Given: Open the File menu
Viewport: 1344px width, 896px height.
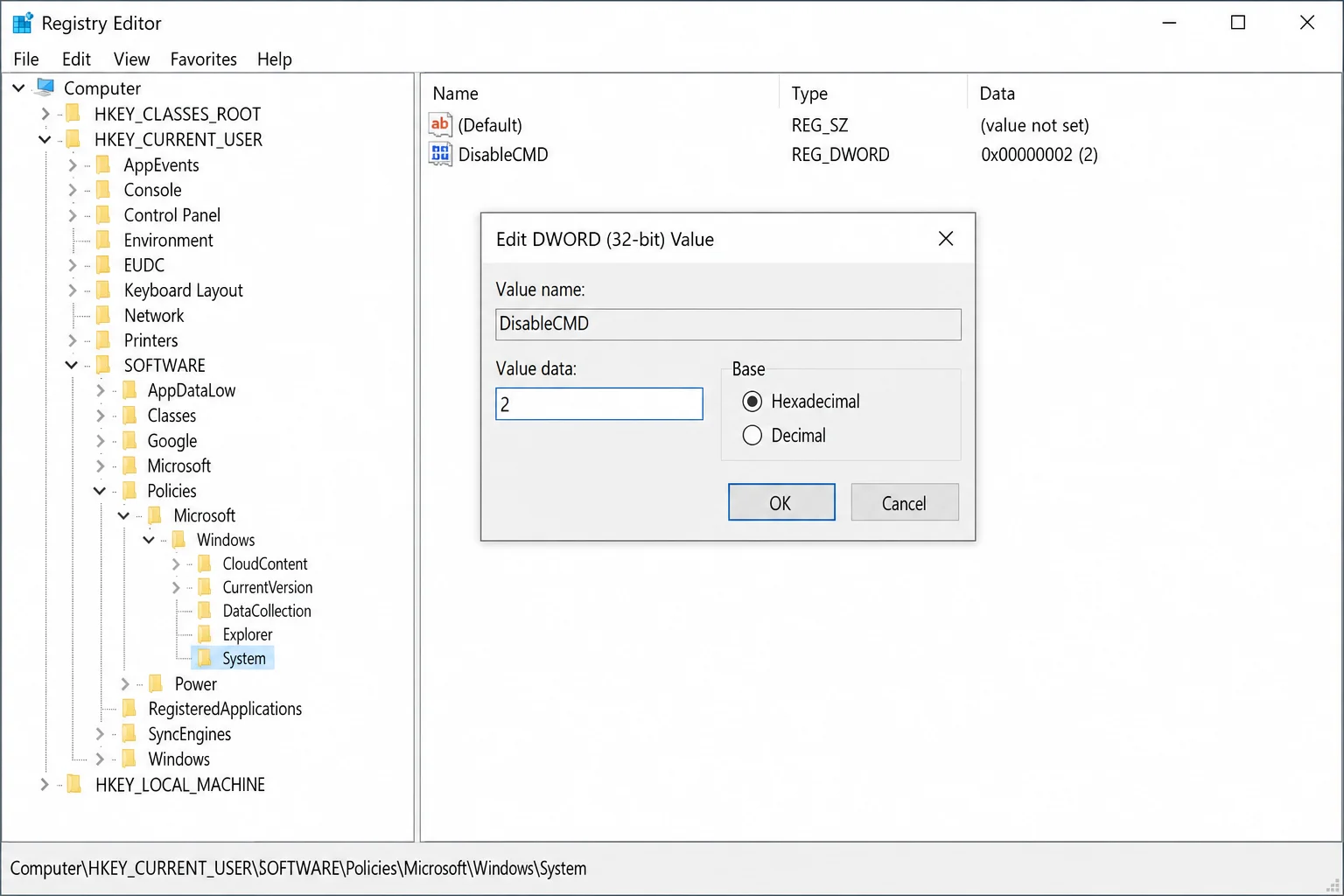Looking at the screenshot, I should click(26, 59).
